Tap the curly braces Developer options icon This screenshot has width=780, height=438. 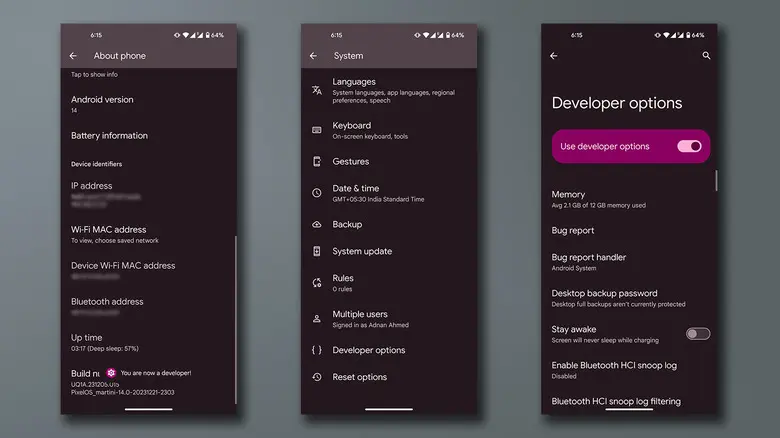click(x=317, y=350)
